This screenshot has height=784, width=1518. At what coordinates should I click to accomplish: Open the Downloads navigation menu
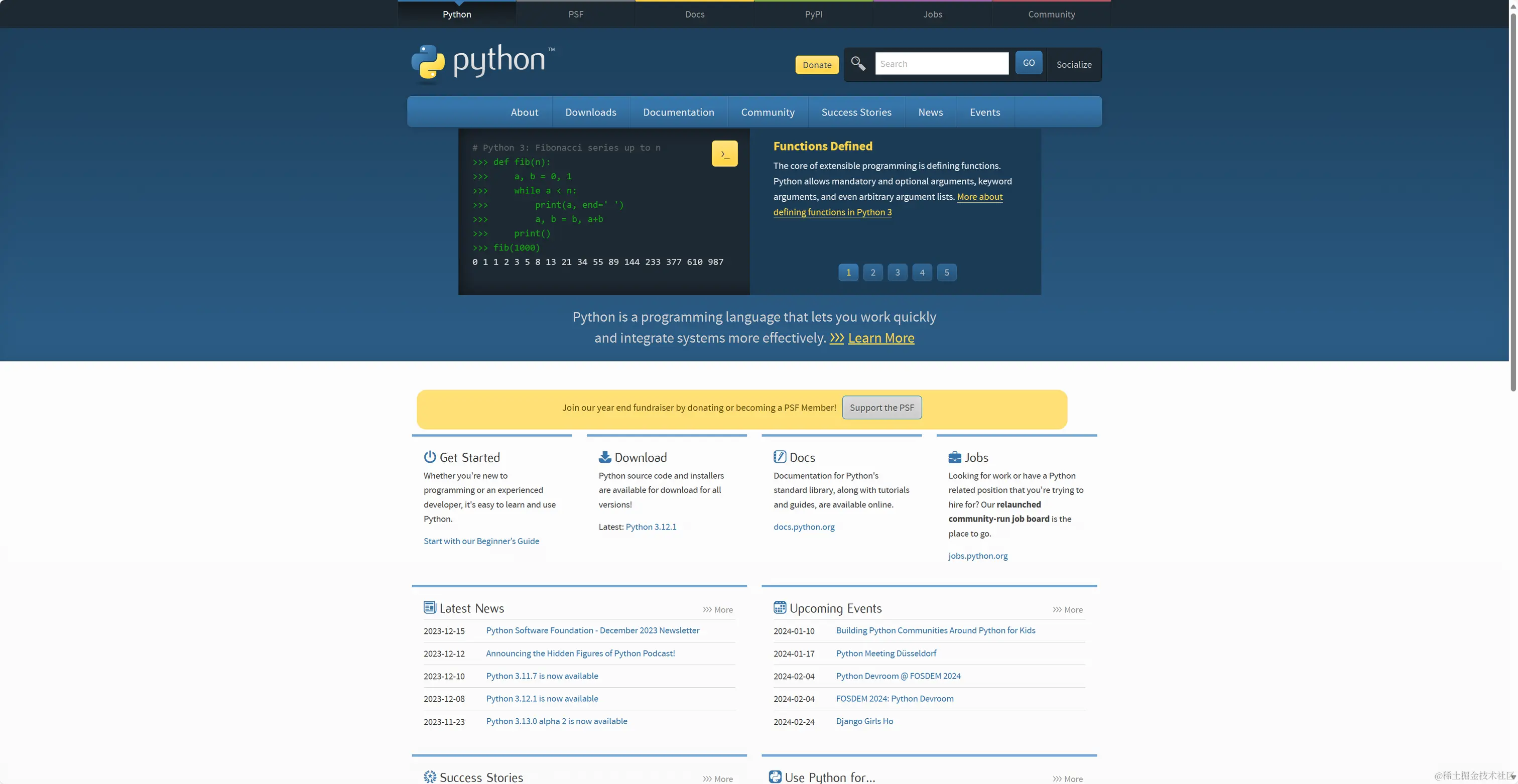(x=590, y=112)
